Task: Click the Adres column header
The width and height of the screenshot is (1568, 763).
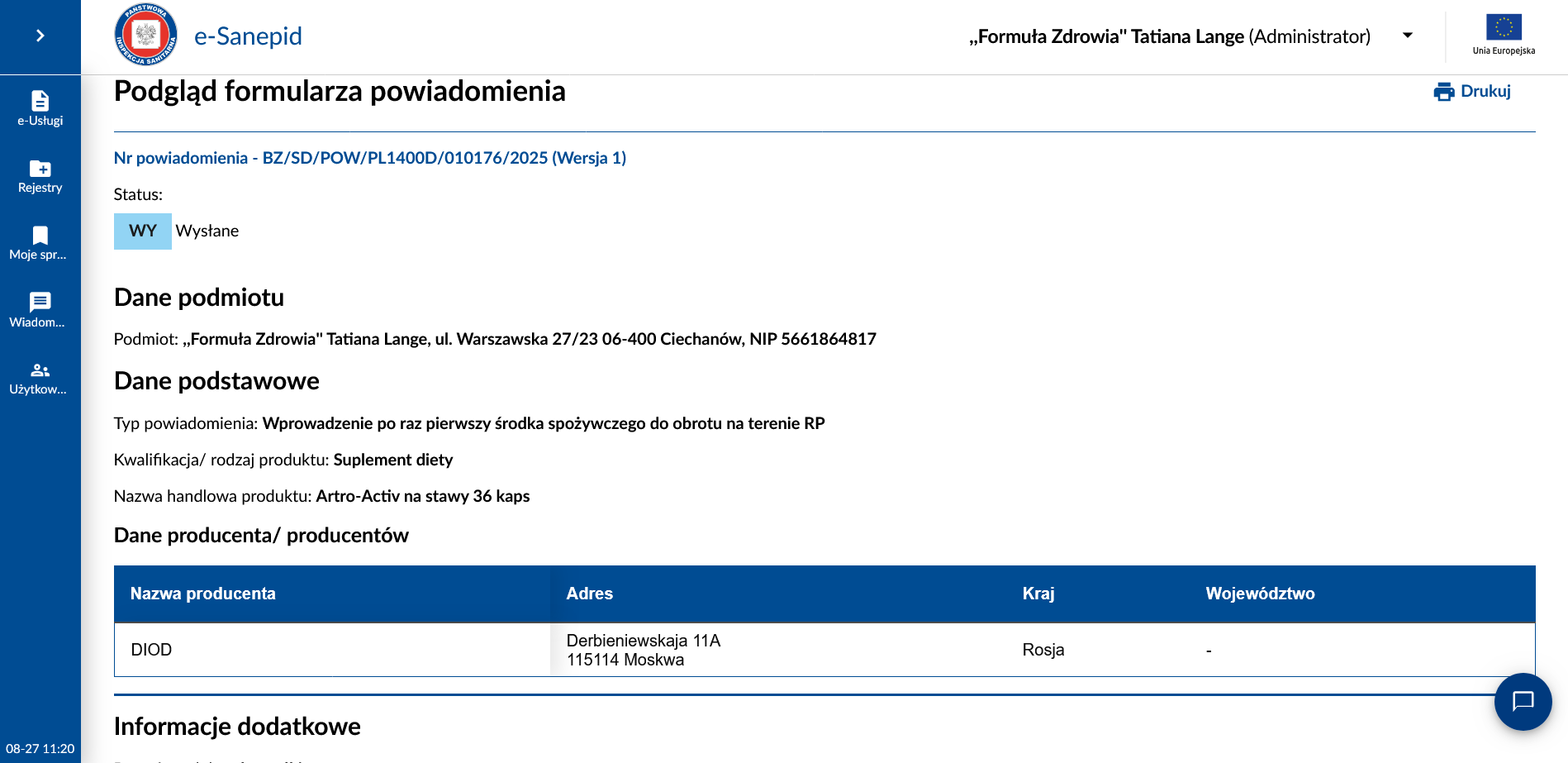Action: point(589,594)
